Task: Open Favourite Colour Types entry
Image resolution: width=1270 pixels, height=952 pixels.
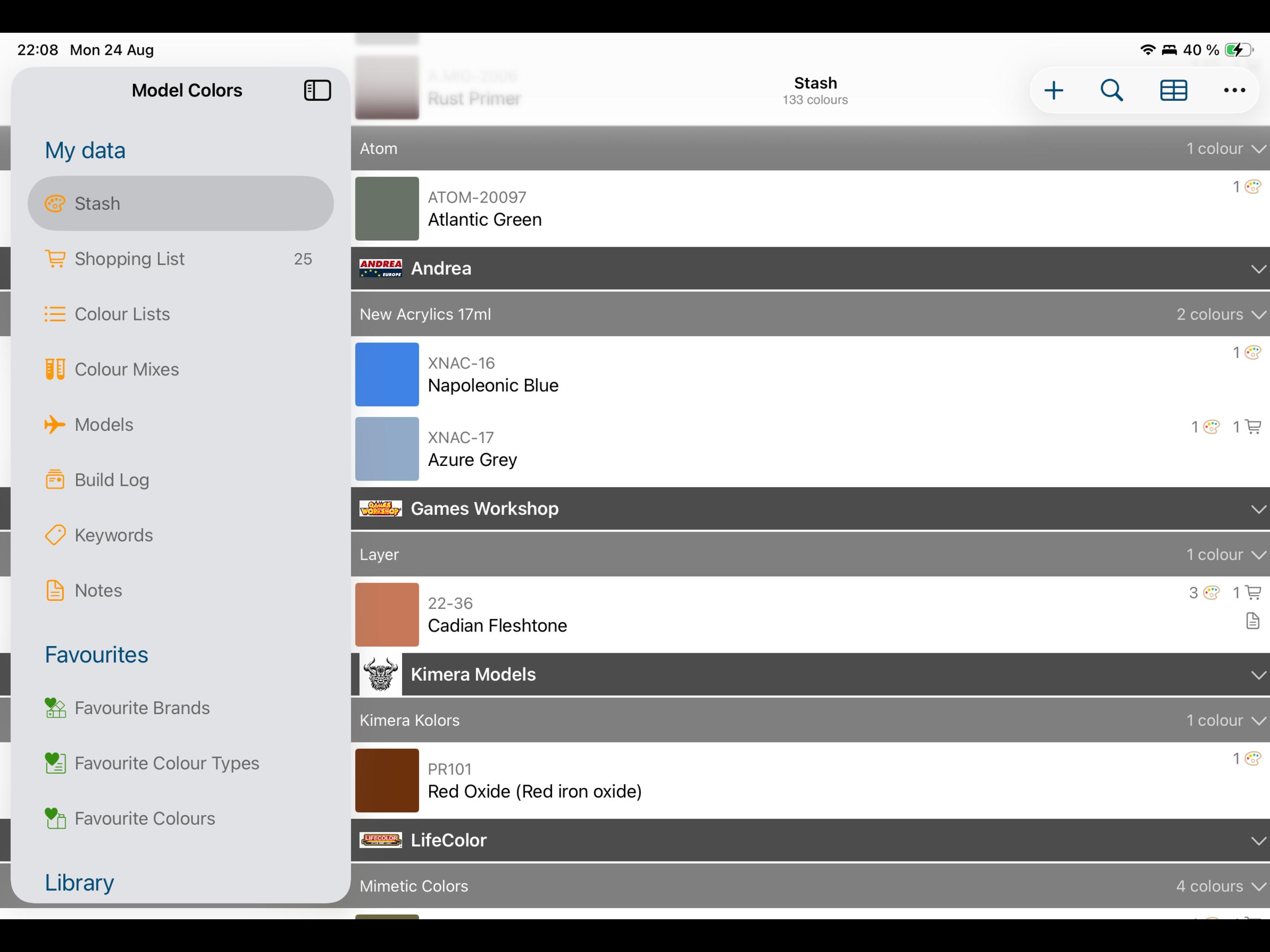Action: coord(180,762)
